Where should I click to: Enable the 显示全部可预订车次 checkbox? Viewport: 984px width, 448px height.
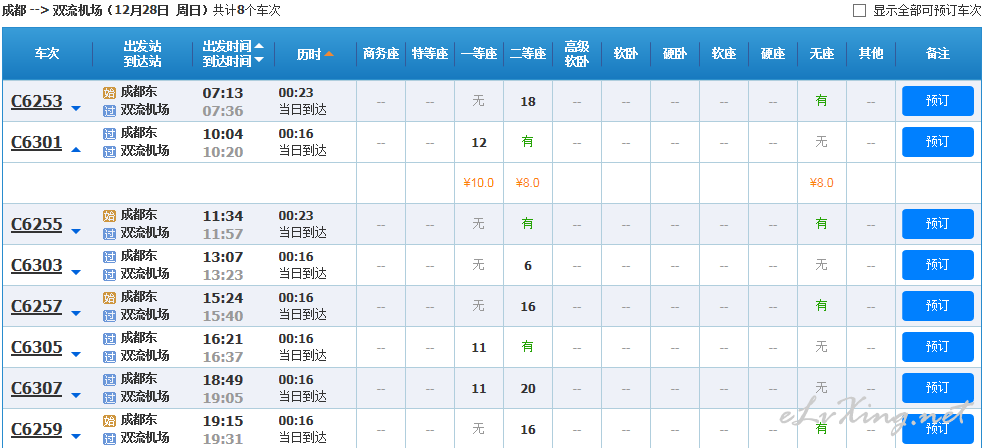click(859, 11)
